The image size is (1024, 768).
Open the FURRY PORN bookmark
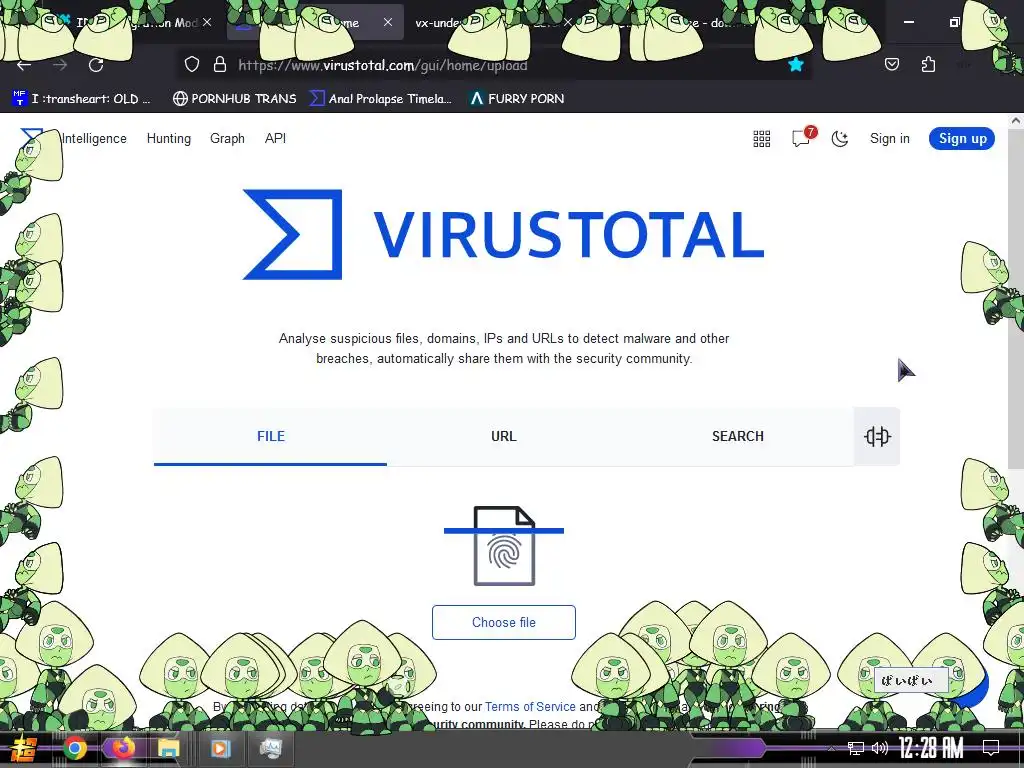[517, 99]
